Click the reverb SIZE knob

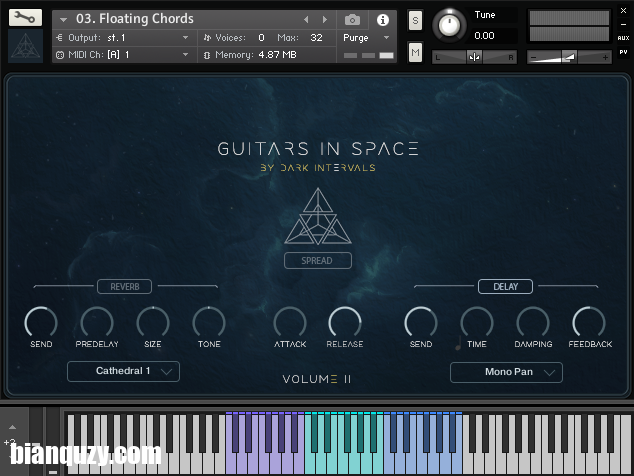coord(152,322)
